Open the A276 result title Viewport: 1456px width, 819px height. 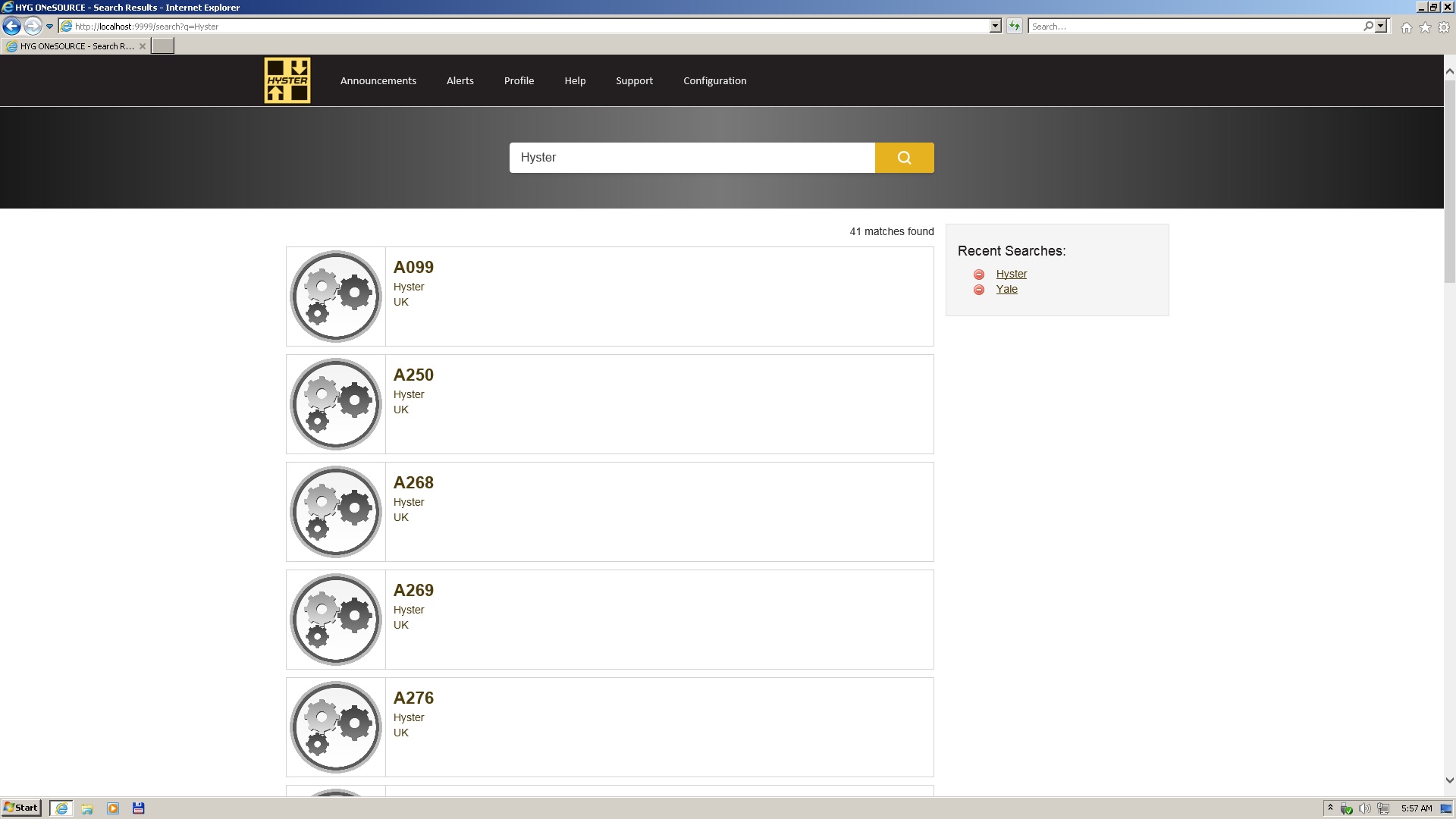[413, 698]
